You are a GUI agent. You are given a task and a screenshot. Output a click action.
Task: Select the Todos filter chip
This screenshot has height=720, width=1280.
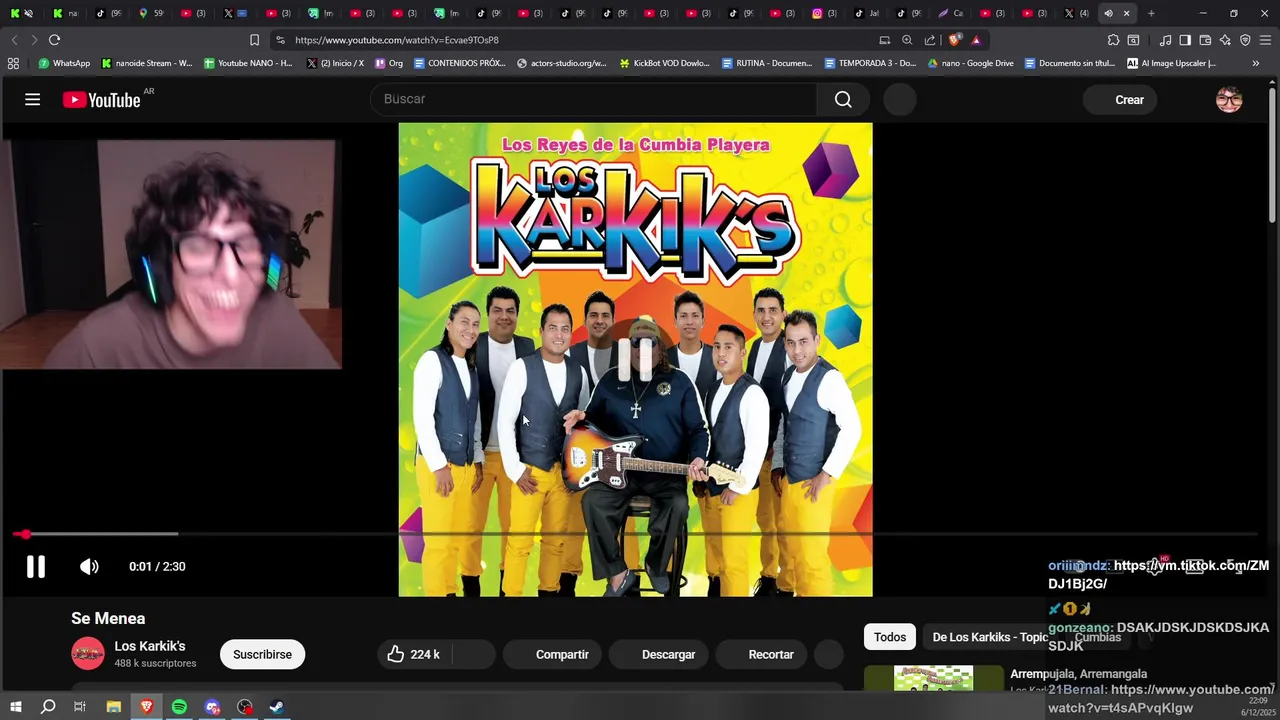coord(890,637)
